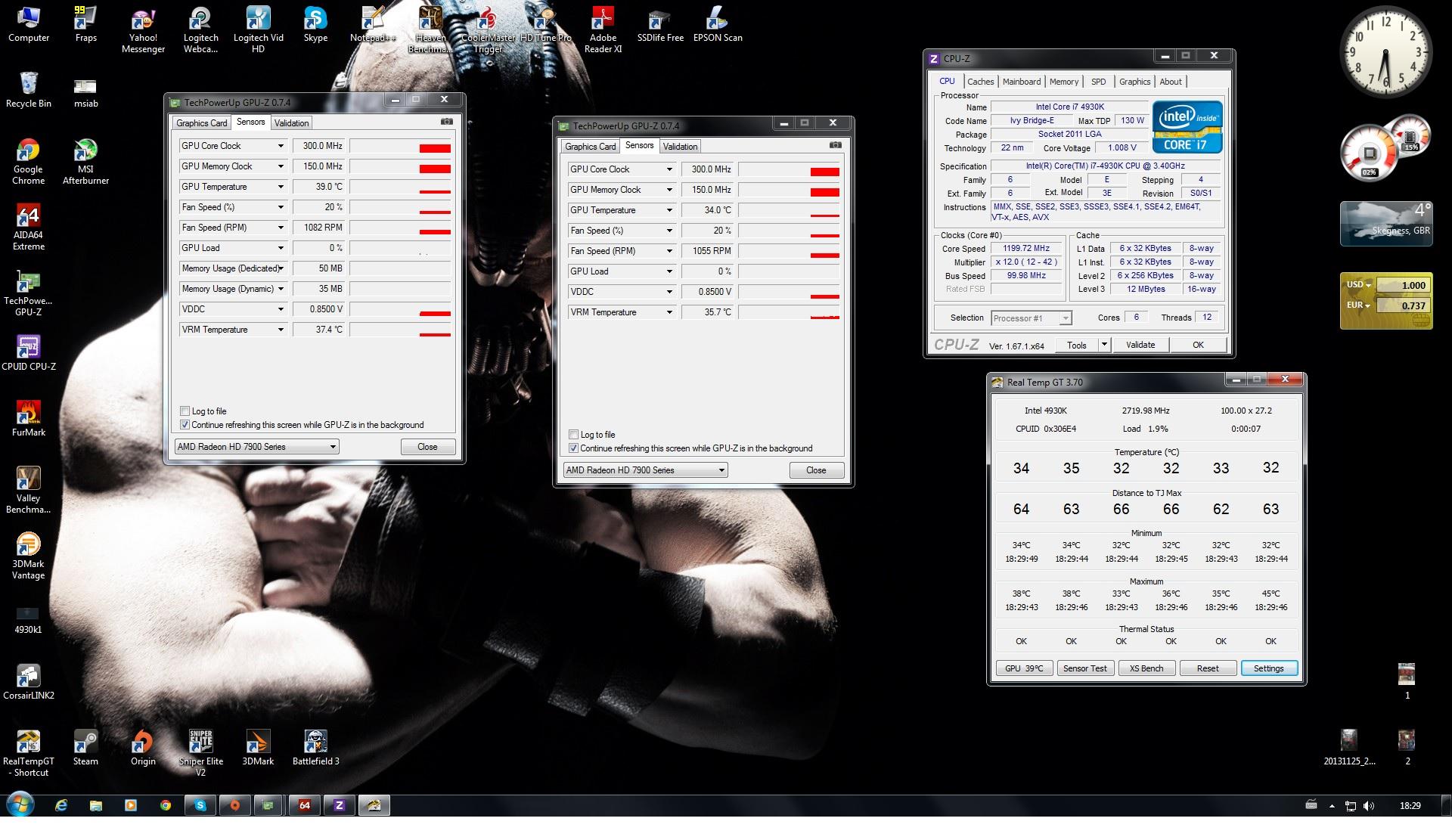Open the CPU-Z taskbar button

click(x=340, y=805)
